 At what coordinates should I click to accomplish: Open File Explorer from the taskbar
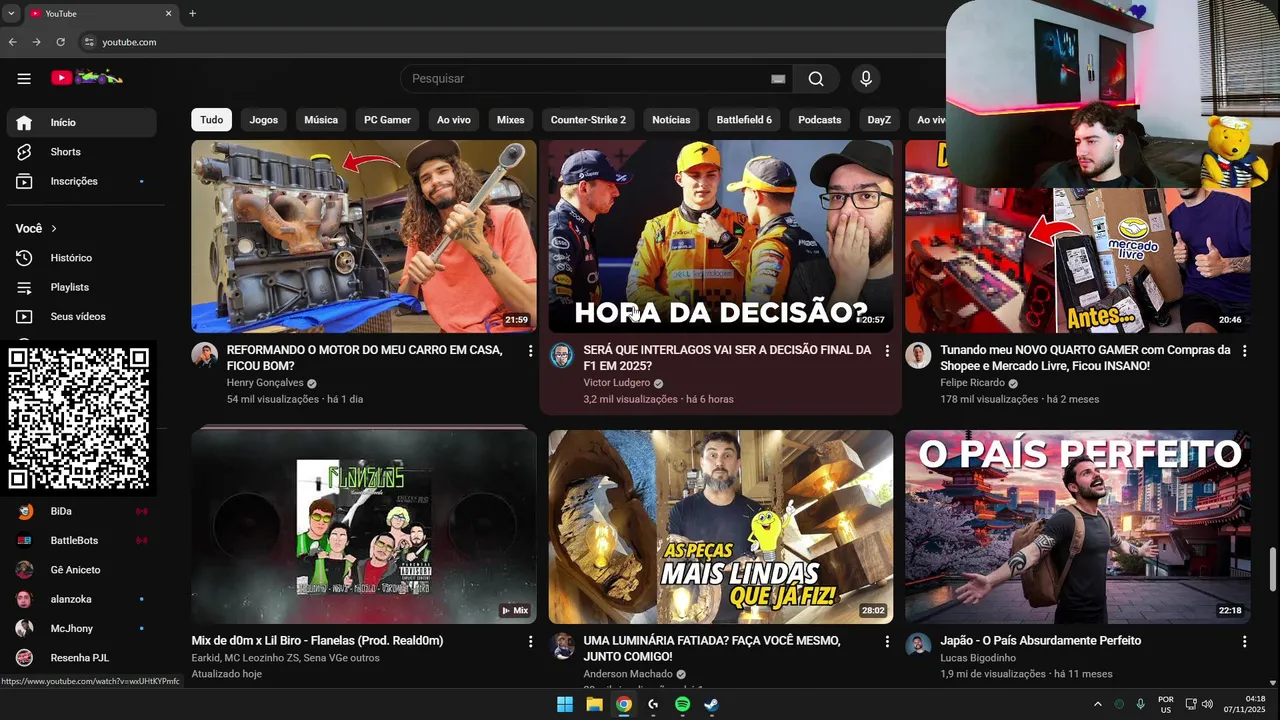[x=594, y=704]
